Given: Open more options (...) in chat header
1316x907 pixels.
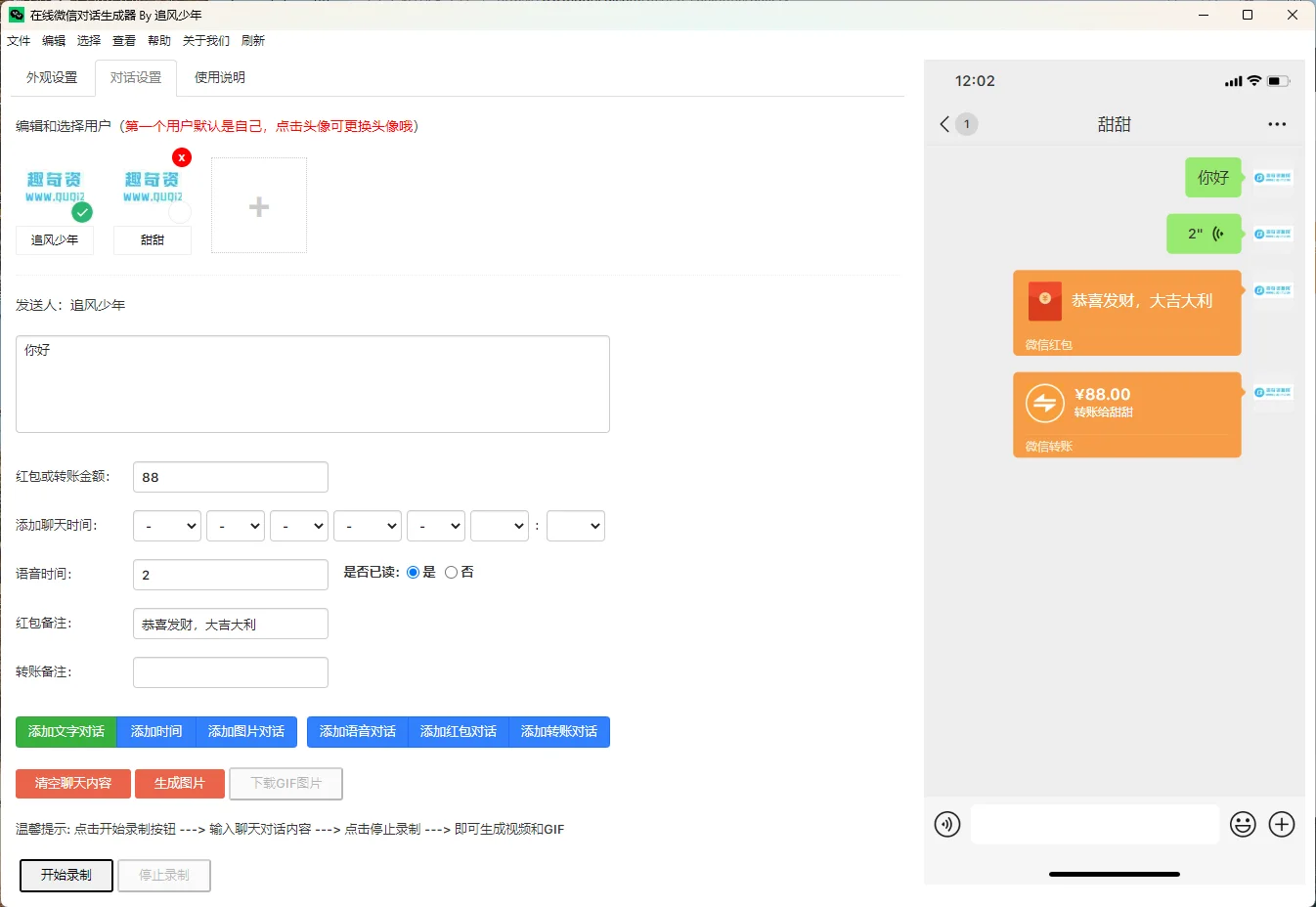Looking at the screenshot, I should (1277, 124).
